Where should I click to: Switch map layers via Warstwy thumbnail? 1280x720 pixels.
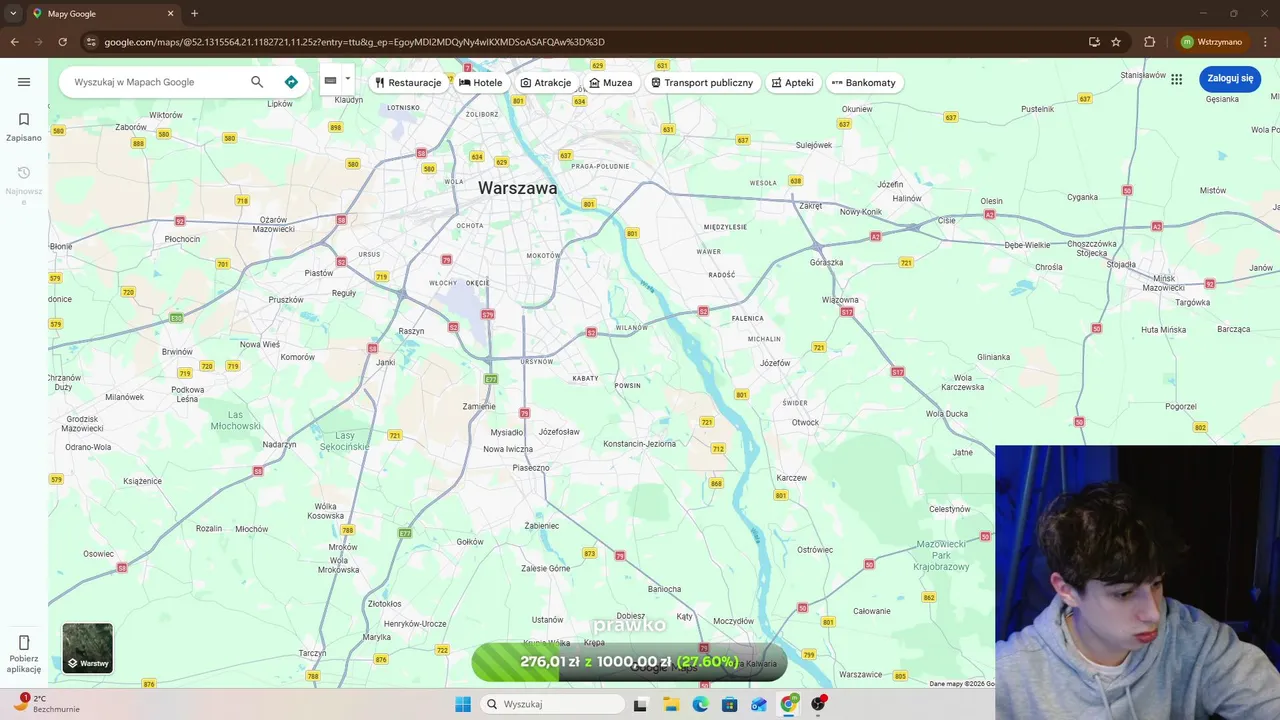(x=87, y=648)
